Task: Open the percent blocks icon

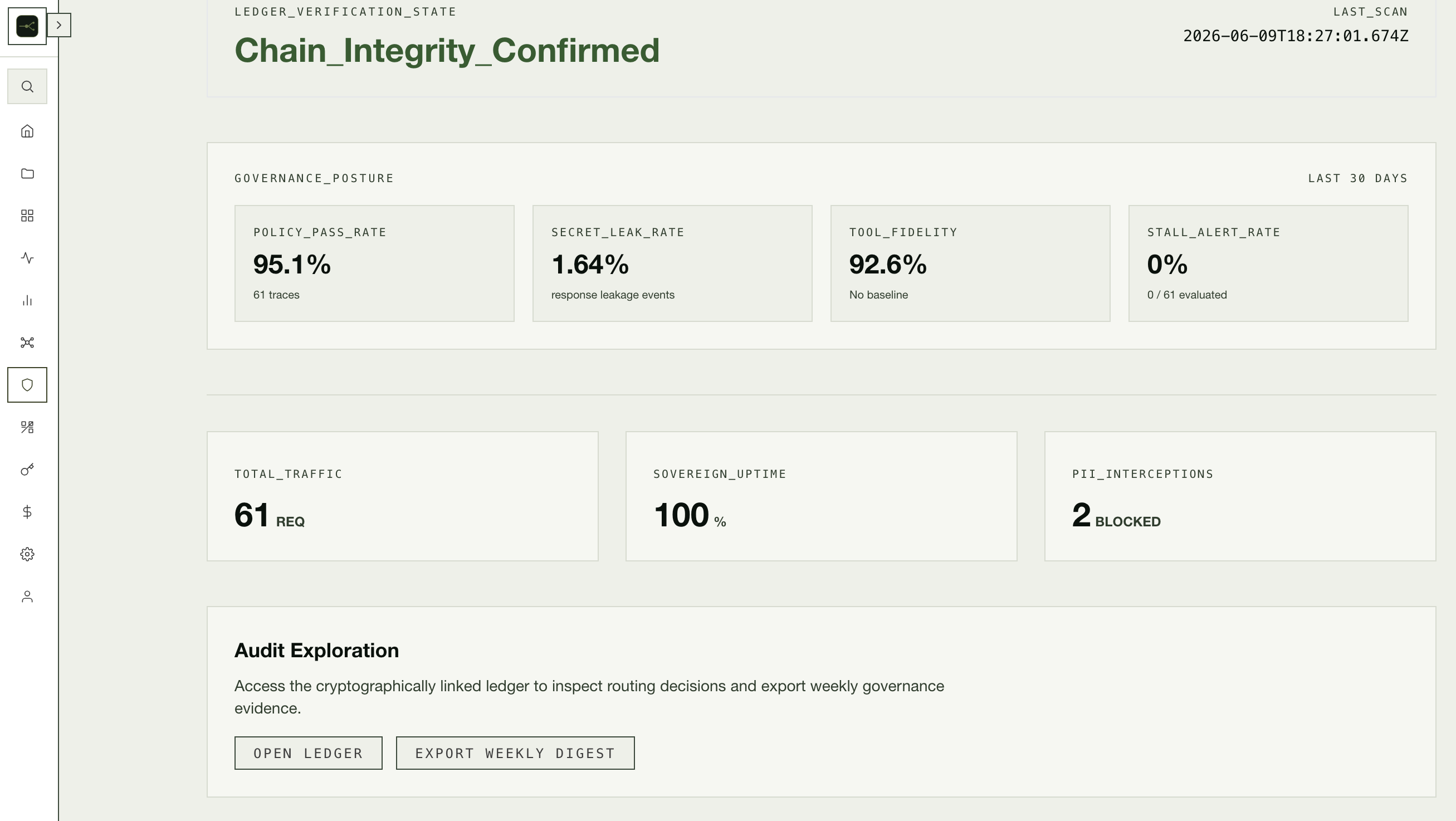Action: 27,427
